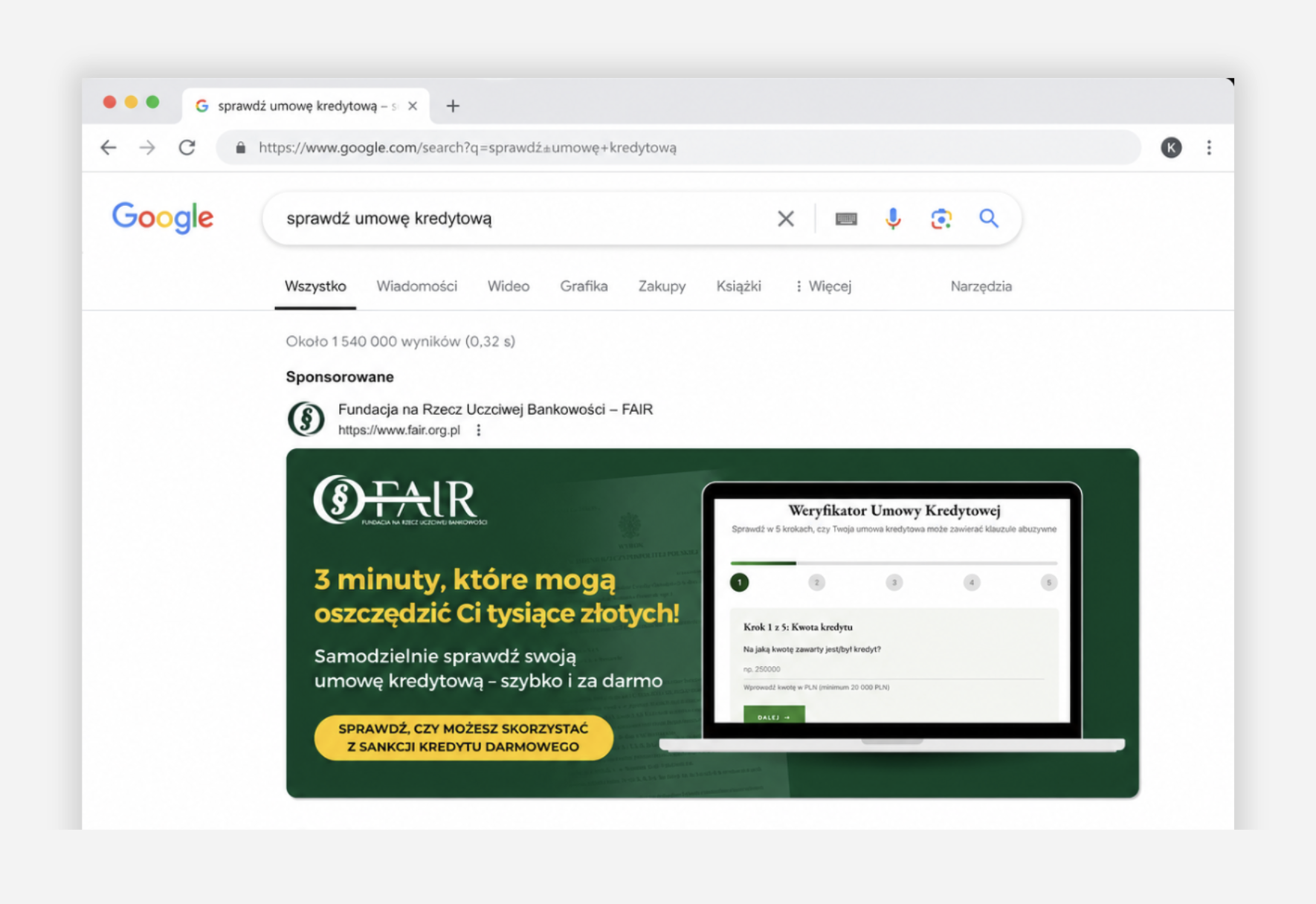Click yellow Sprawdź sankcji kredytu darmowego button
Viewport: 1316px width, 904px height.
click(x=463, y=737)
